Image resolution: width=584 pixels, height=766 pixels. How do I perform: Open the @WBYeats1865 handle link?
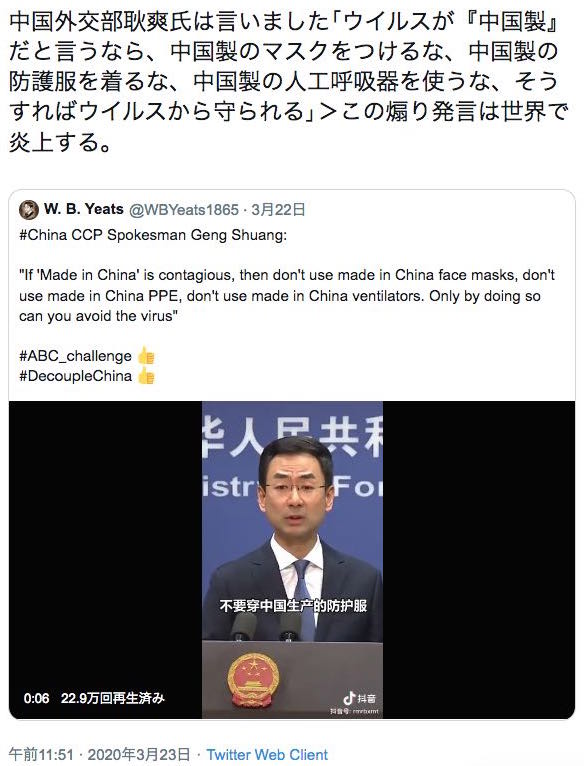pyautogui.click(x=184, y=210)
